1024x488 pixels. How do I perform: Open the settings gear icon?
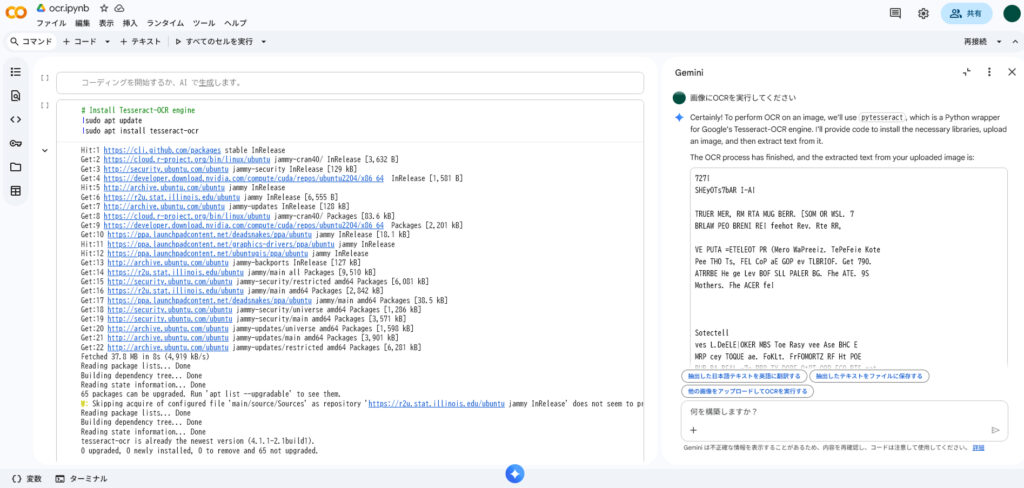tap(923, 13)
